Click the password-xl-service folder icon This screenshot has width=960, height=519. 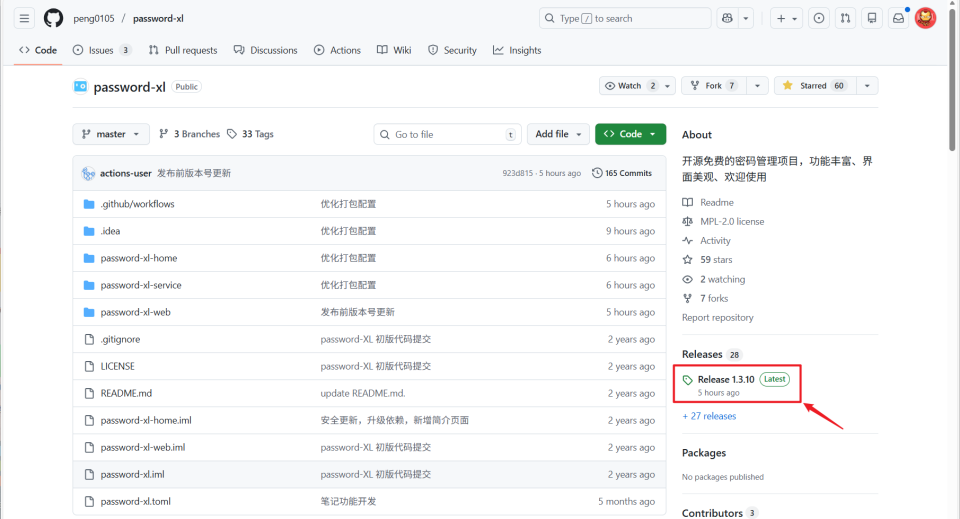click(x=89, y=285)
